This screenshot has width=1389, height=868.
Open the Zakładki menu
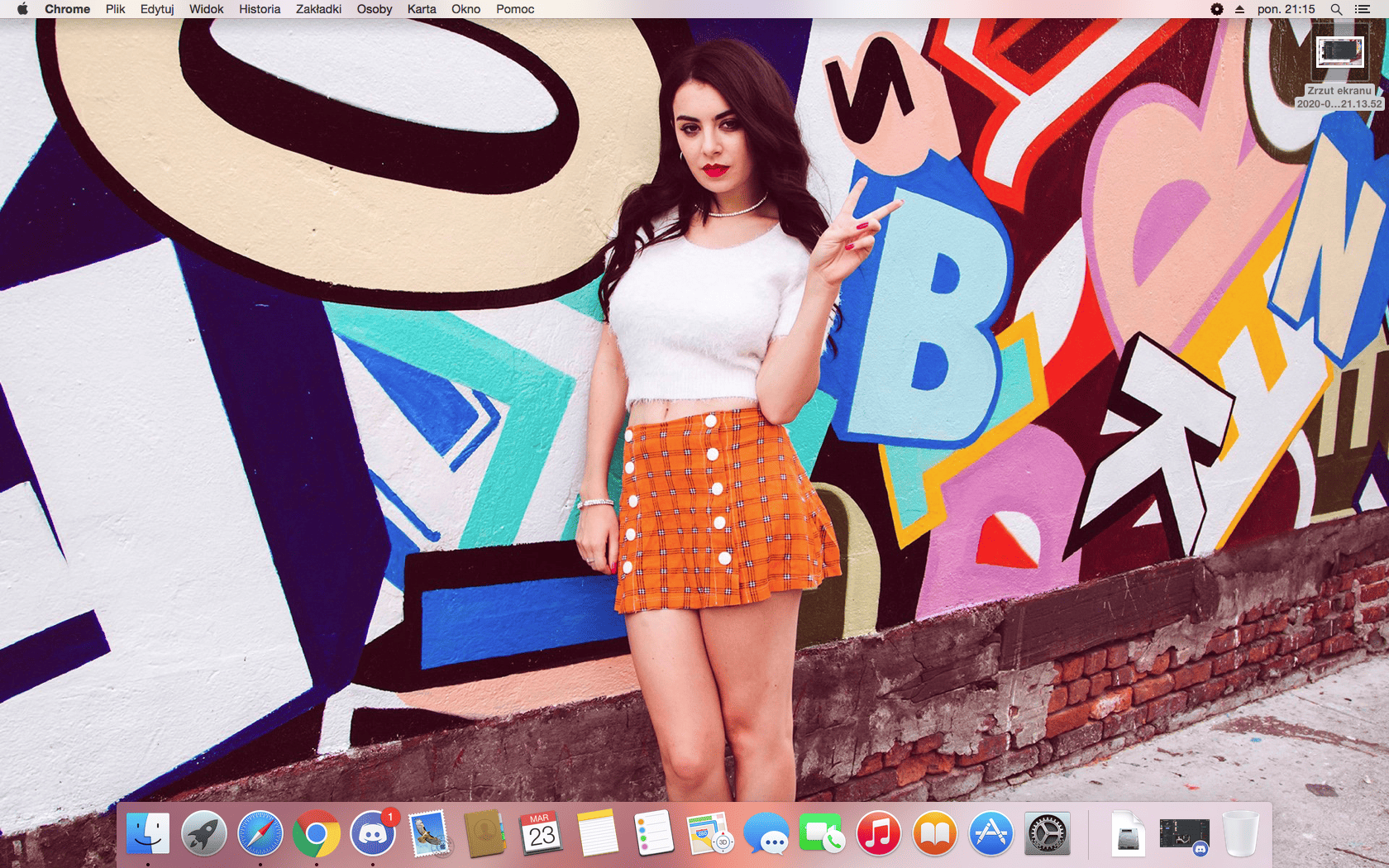(x=318, y=9)
